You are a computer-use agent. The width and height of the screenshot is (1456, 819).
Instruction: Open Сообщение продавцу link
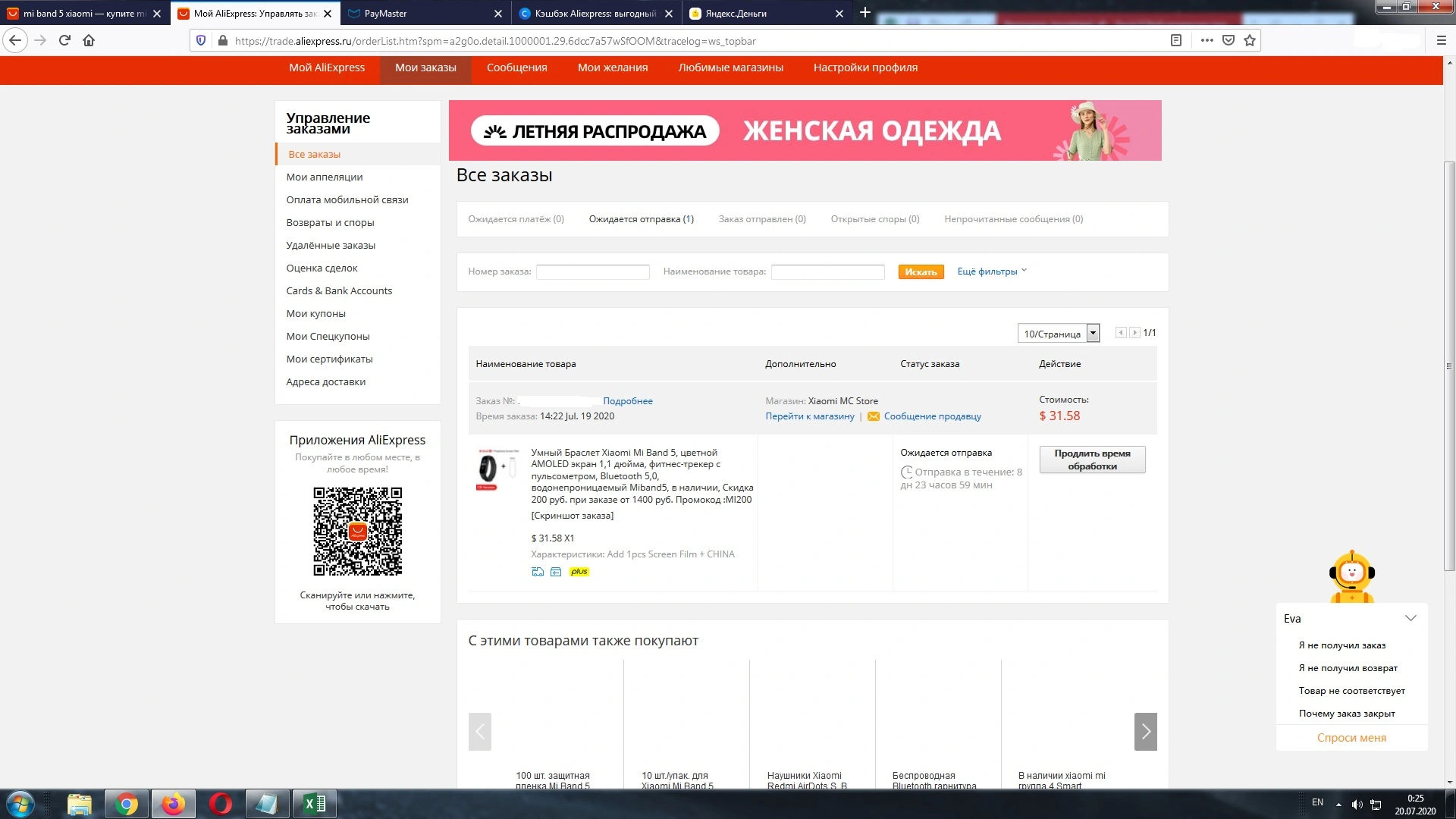(x=932, y=416)
